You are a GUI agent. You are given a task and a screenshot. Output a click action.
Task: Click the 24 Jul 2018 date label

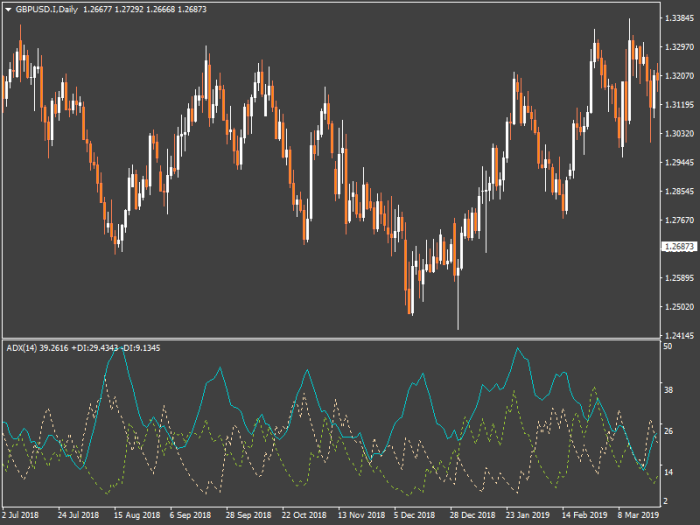pos(79,515)
